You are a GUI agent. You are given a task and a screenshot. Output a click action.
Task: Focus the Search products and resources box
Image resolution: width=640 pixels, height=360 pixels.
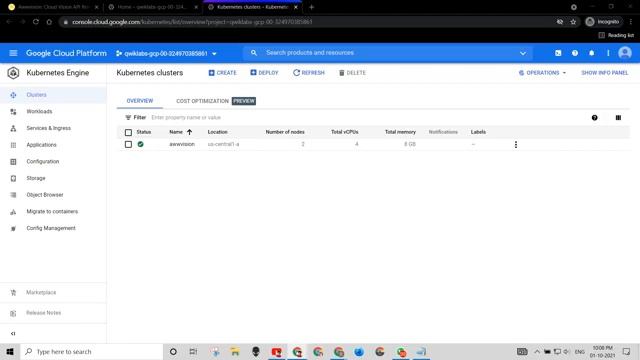[388, 53]
